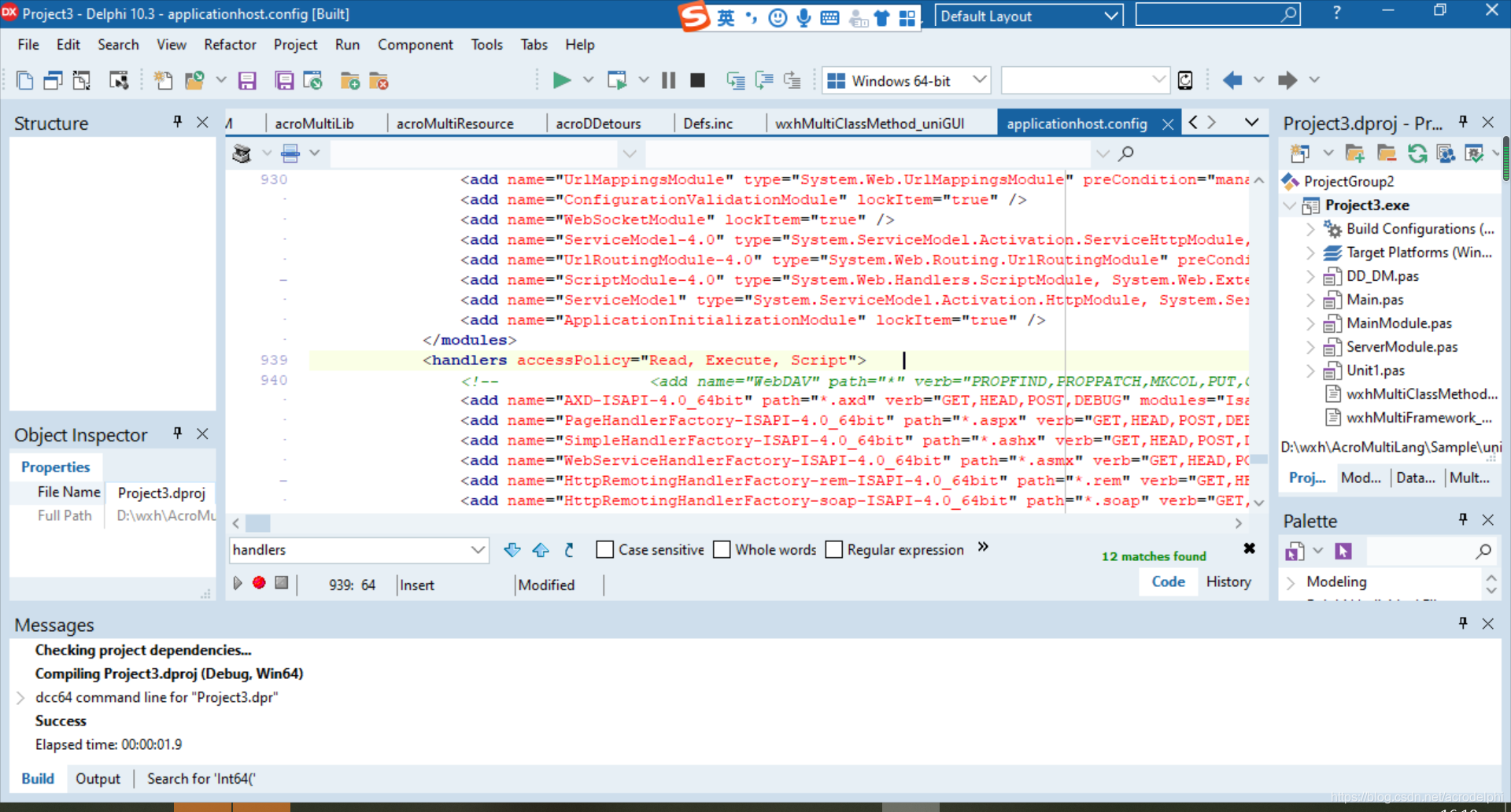
Task: Click the Trace Into debug icon
Action: [x=735, y=79]
